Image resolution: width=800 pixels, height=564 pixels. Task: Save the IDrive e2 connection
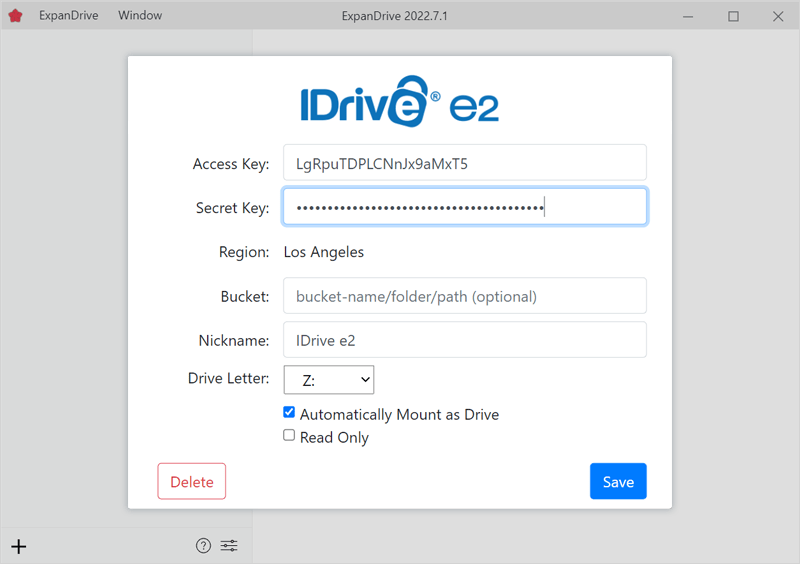click(x=618, y=481)
